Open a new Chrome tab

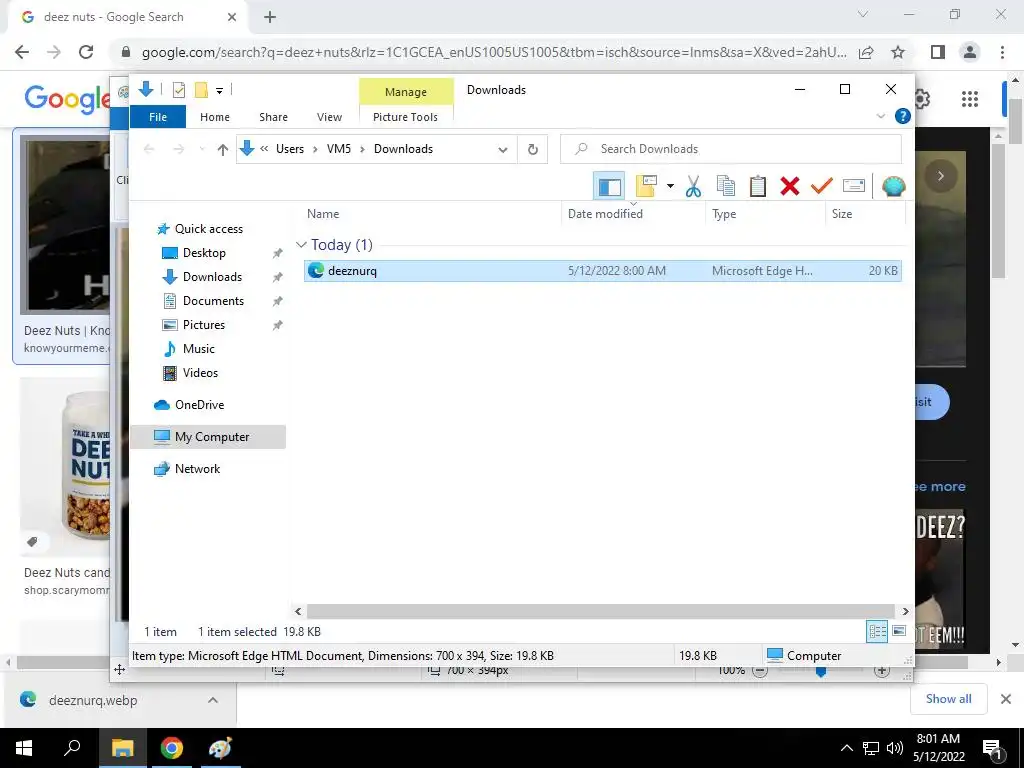270,17
